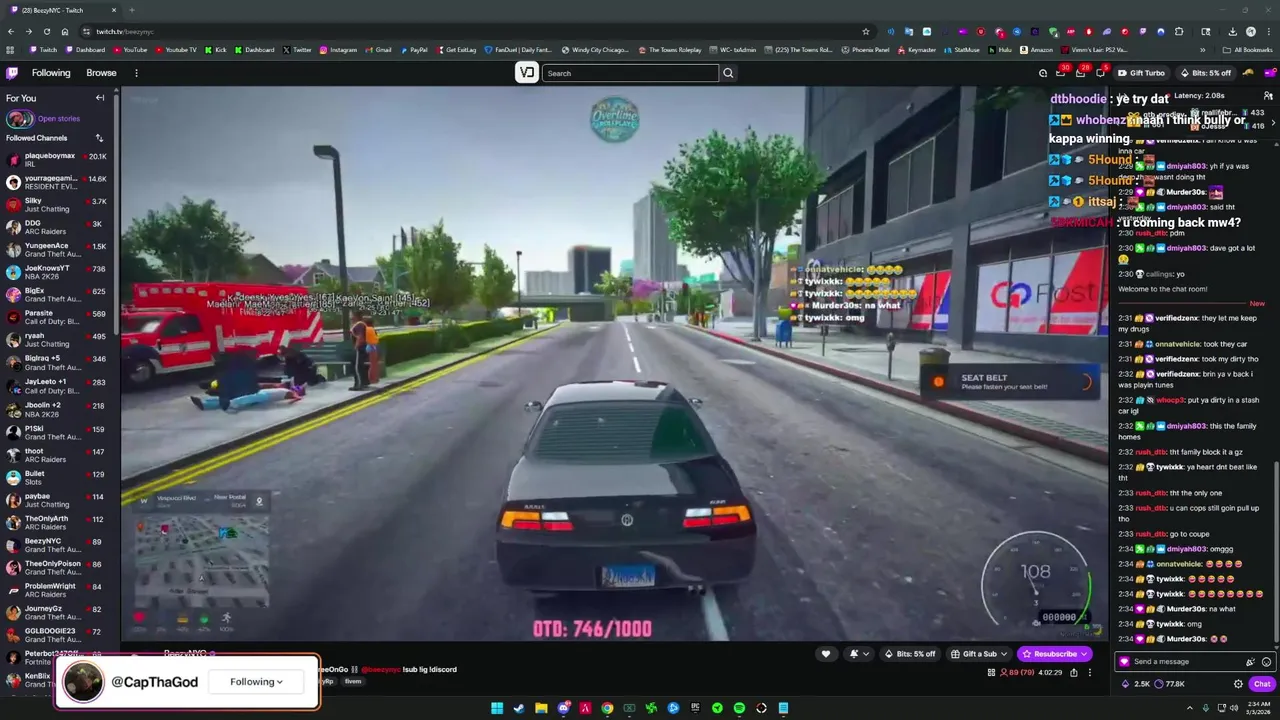Screen dimensions: 1280x720
Task: Open the Windows Start menu
Action: [x=497, y=708]
